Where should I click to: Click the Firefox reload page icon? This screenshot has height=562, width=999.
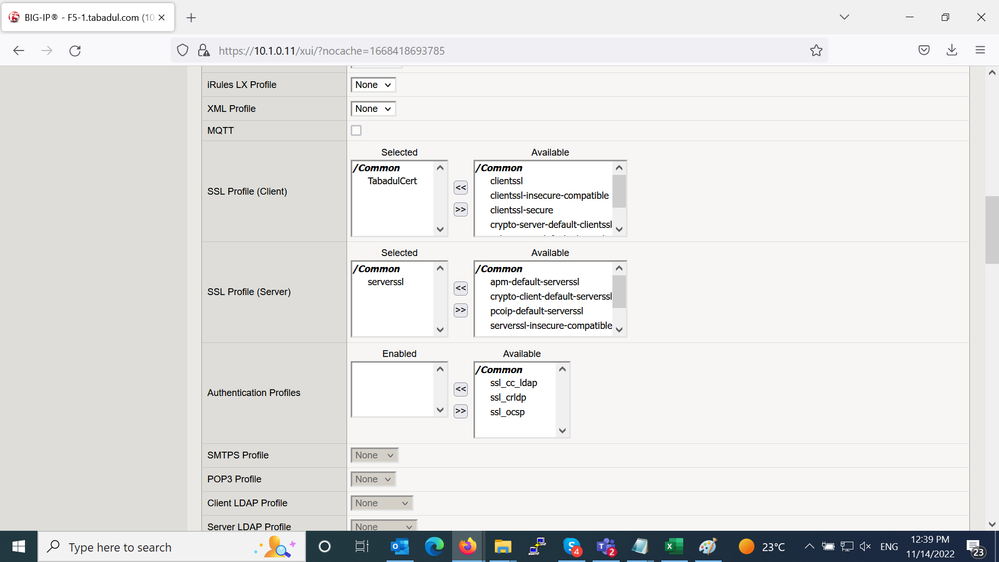pyautogui.click(x=75, y=50)
